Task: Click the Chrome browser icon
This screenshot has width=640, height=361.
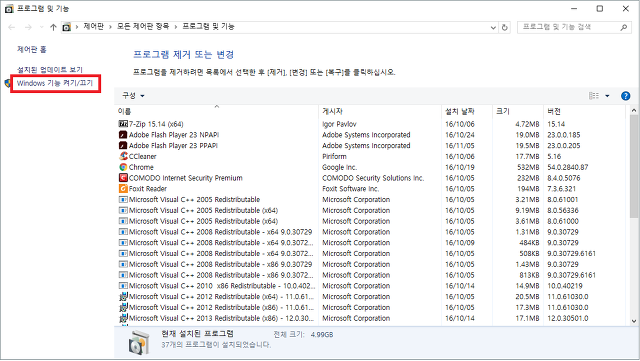Action: click(x=123, y=167)
